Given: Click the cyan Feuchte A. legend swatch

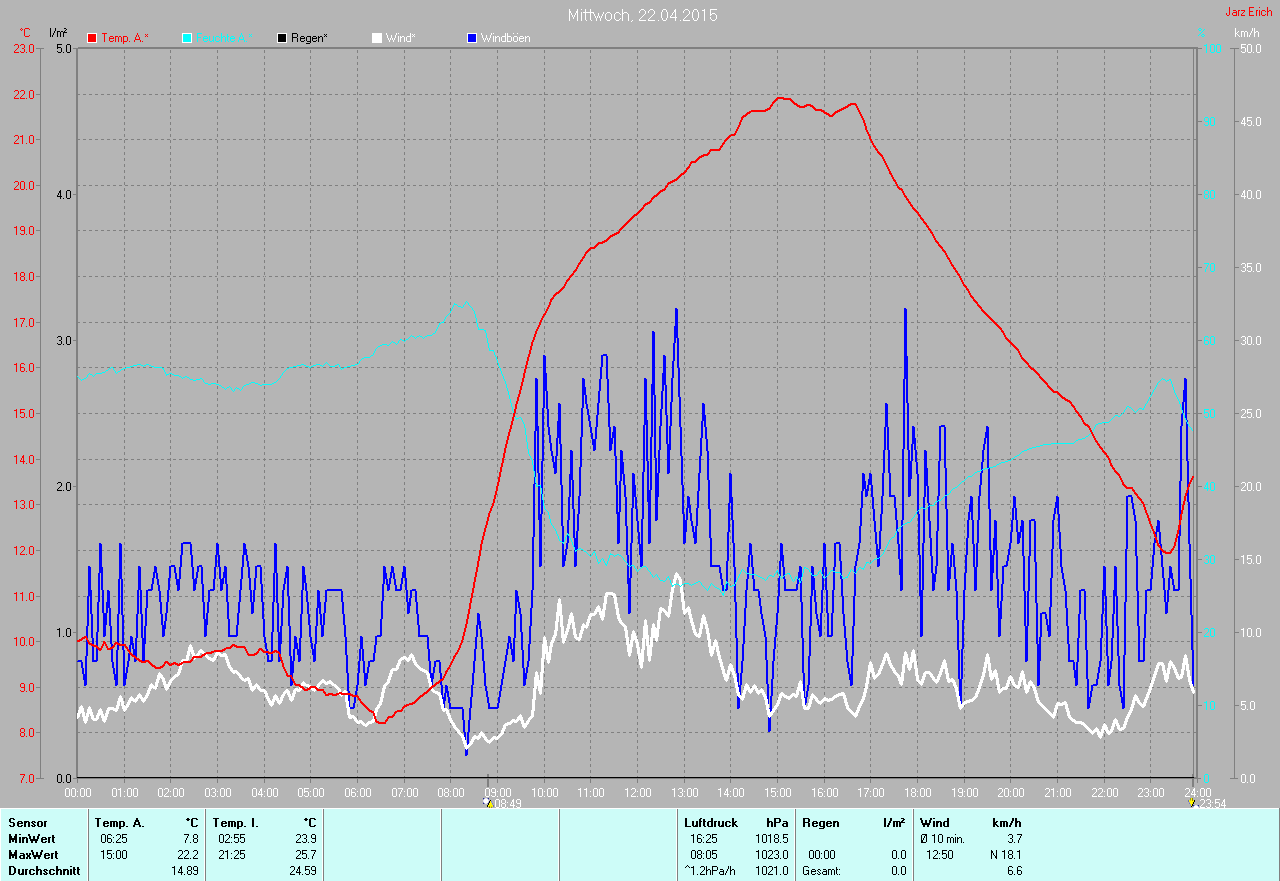Looking at the screenshot, I should pyautogui.click(x=187, y=38).
